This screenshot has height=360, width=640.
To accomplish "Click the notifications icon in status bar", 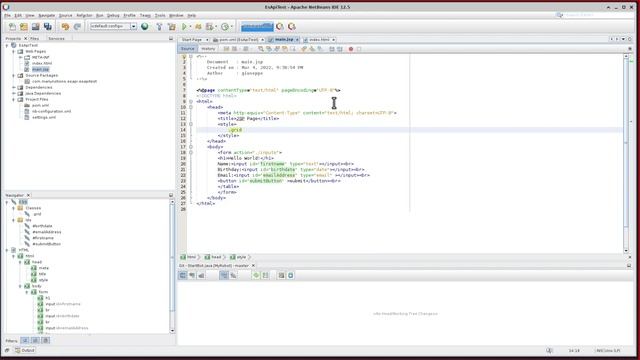I will pos(549,350).
